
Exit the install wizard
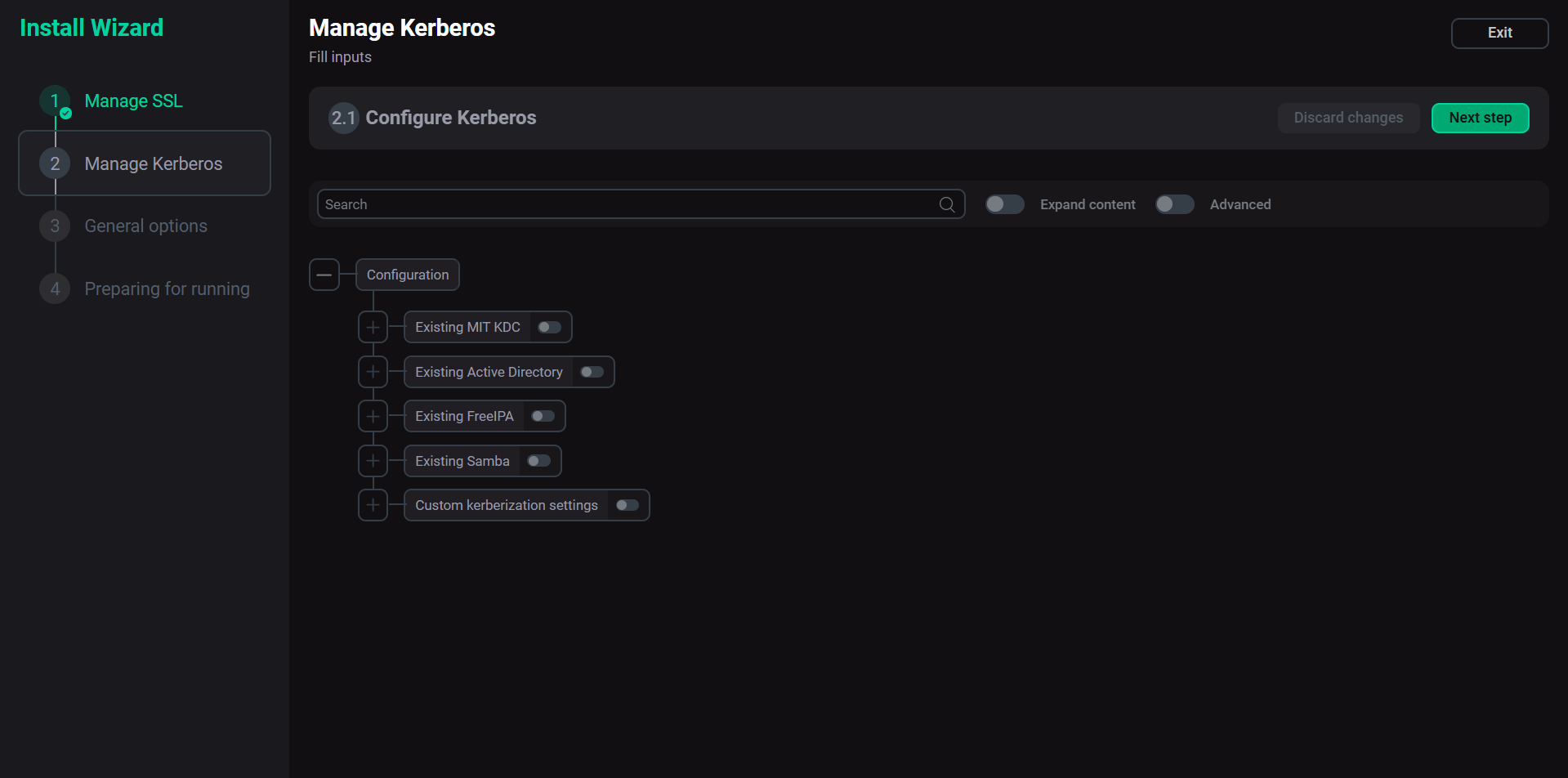click(x=1499, y=33)
